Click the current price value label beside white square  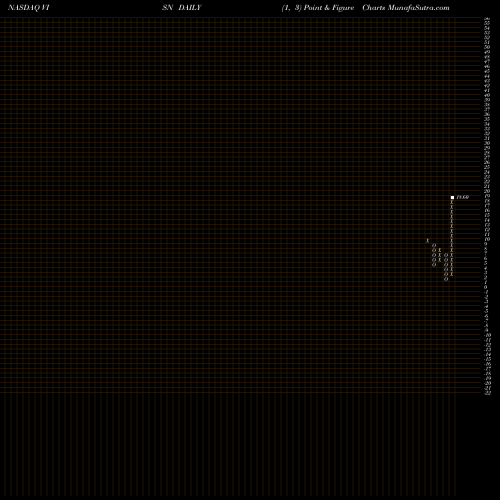click(x=463, y=197)
